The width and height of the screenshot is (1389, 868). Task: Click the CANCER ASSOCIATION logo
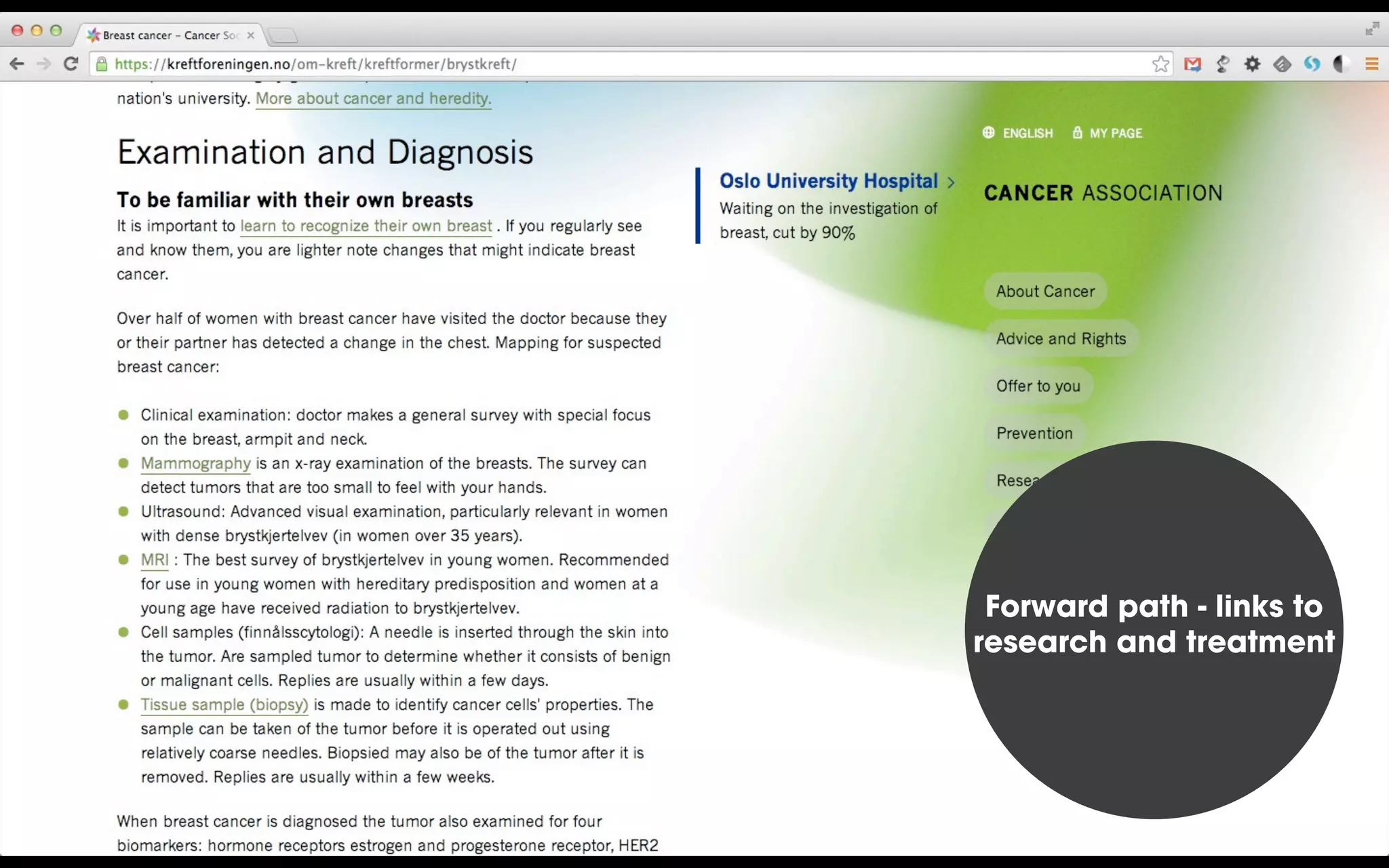(1103, 193)
